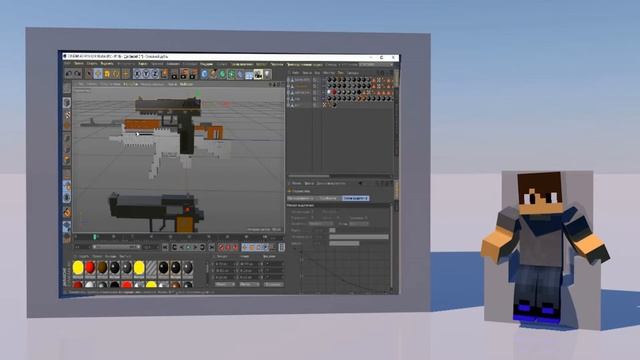Screen dimensions: 640x360
Task: Open the first dropdown below coordinate fields
Action: [x=224, y=284]
